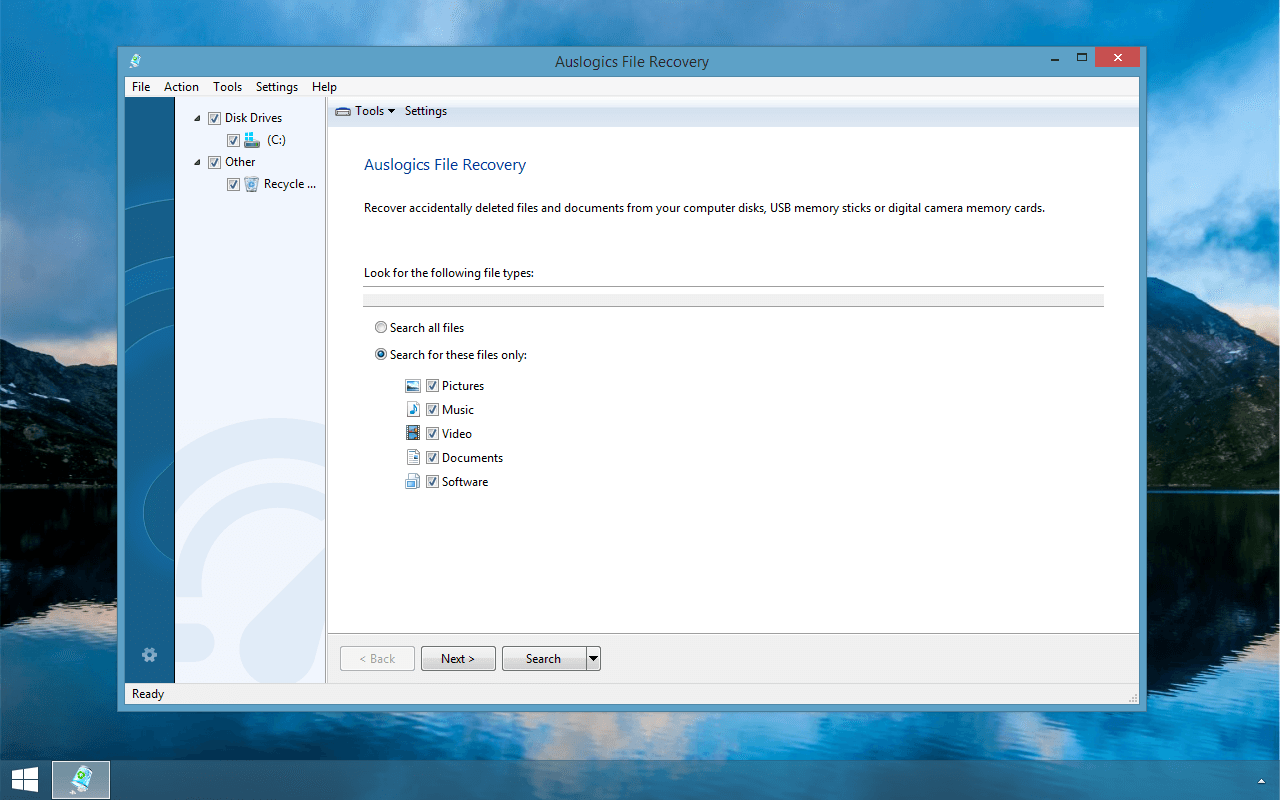
Task: Select the Other tree label
Action: coord(240,162)
